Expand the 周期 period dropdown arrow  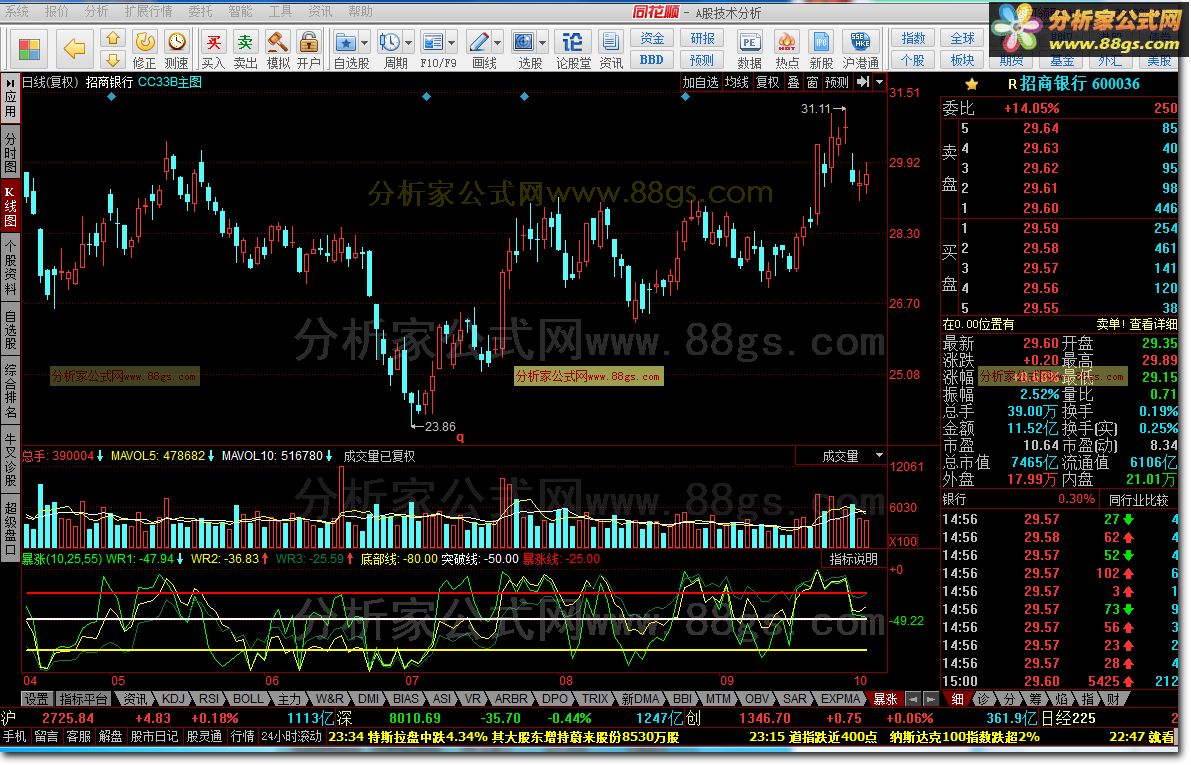pos(409,43)
